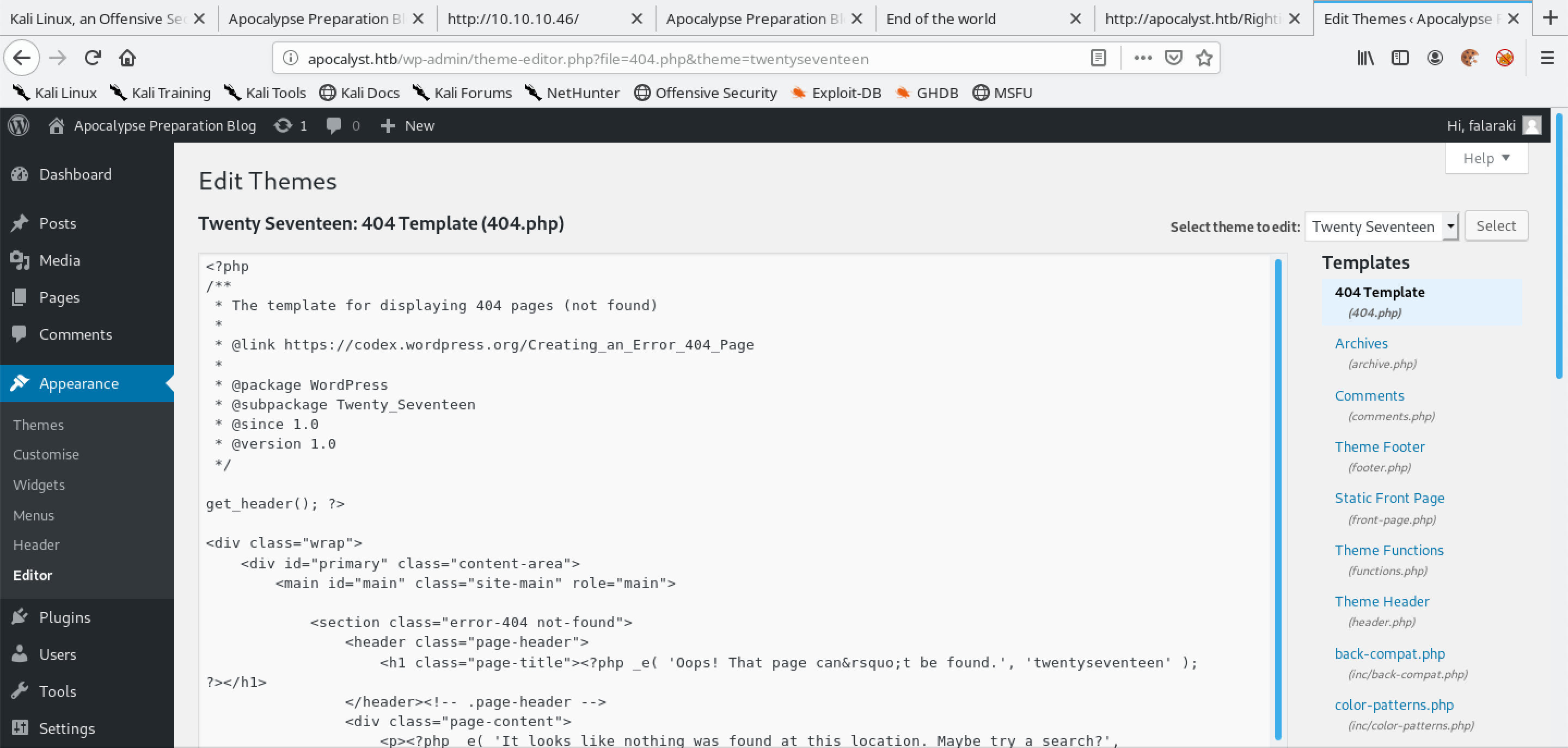
Task: Click the Theme Functions link
Action: (1389, 550)
